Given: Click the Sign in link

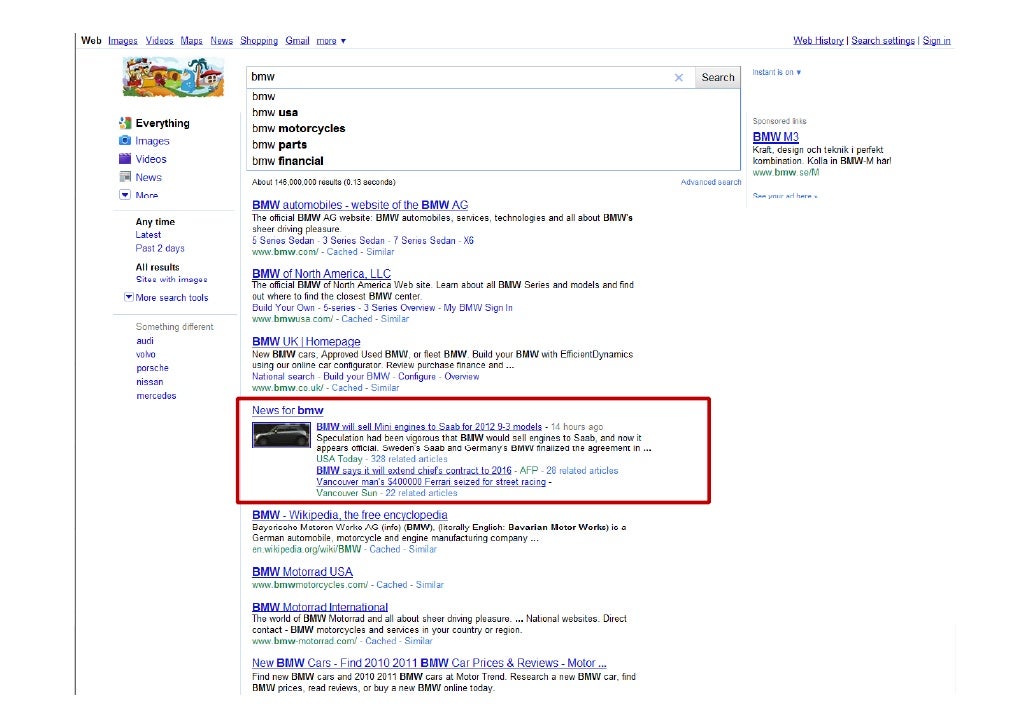Looking at the screenshot, I should pyautogui.click(x=937, y=41).
